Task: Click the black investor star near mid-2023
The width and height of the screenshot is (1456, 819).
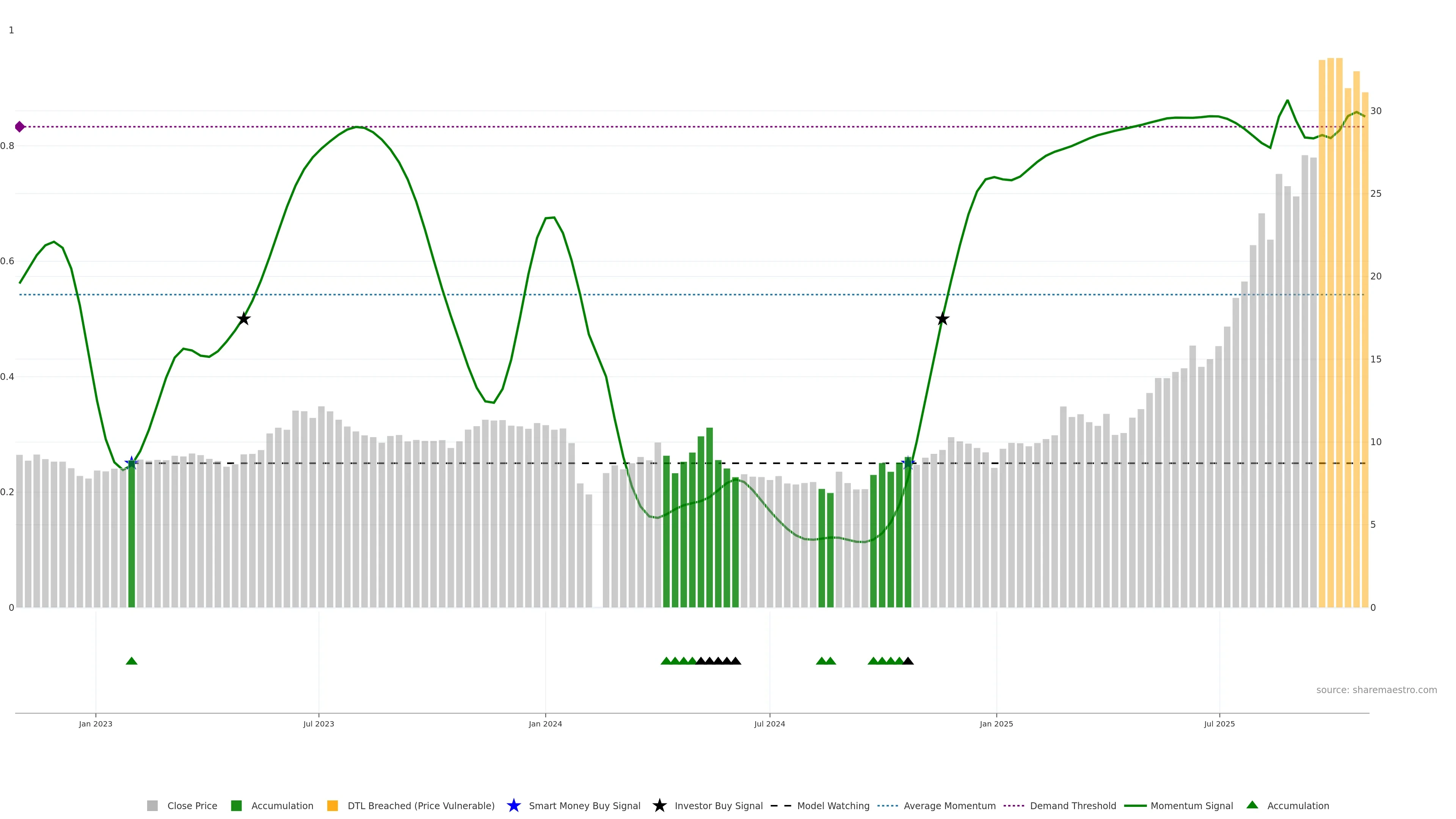Action: (243, 319)
